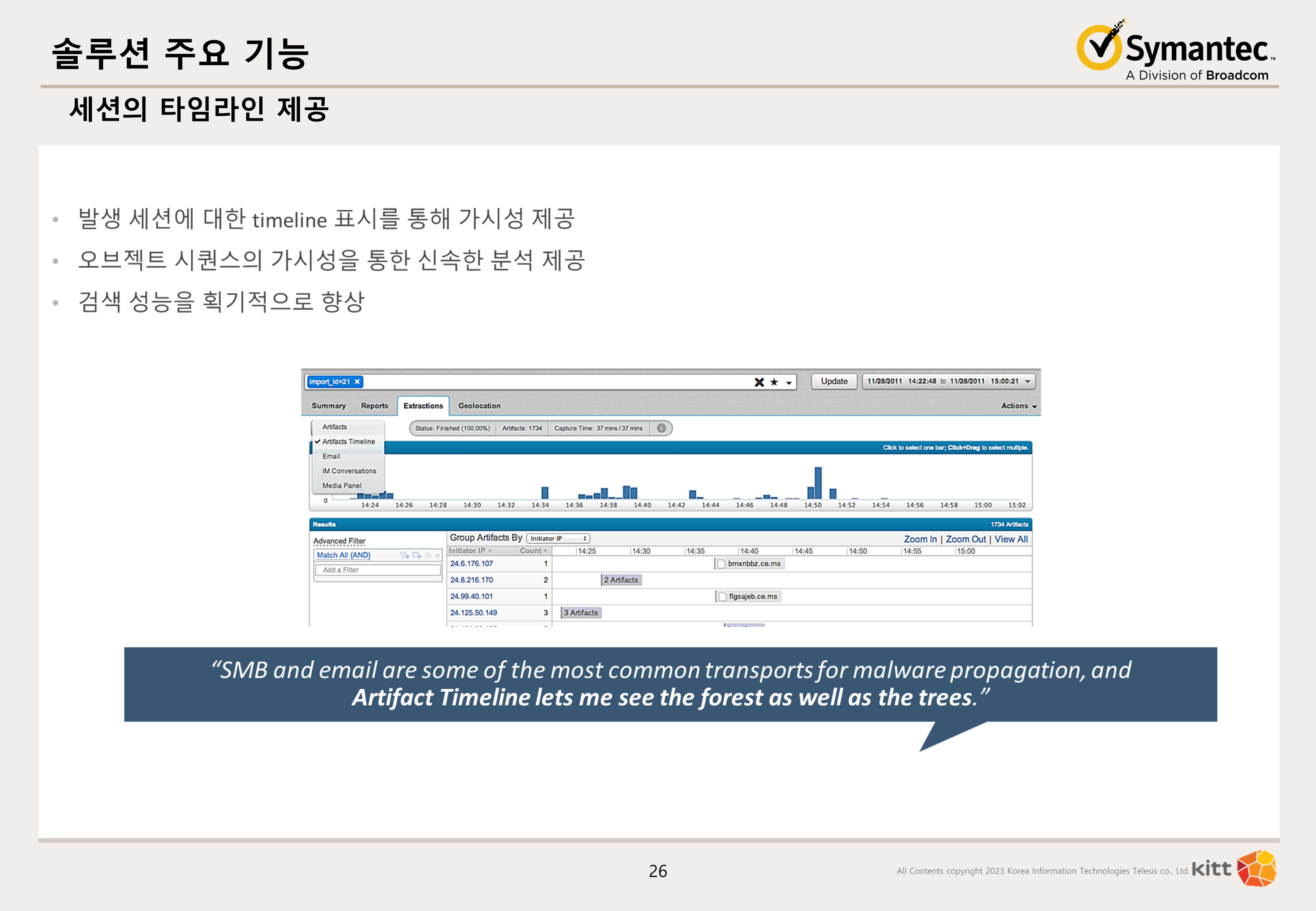Click the Zoom In link
The height and width of the screenshot is (911, 1316).
[920, 539]
